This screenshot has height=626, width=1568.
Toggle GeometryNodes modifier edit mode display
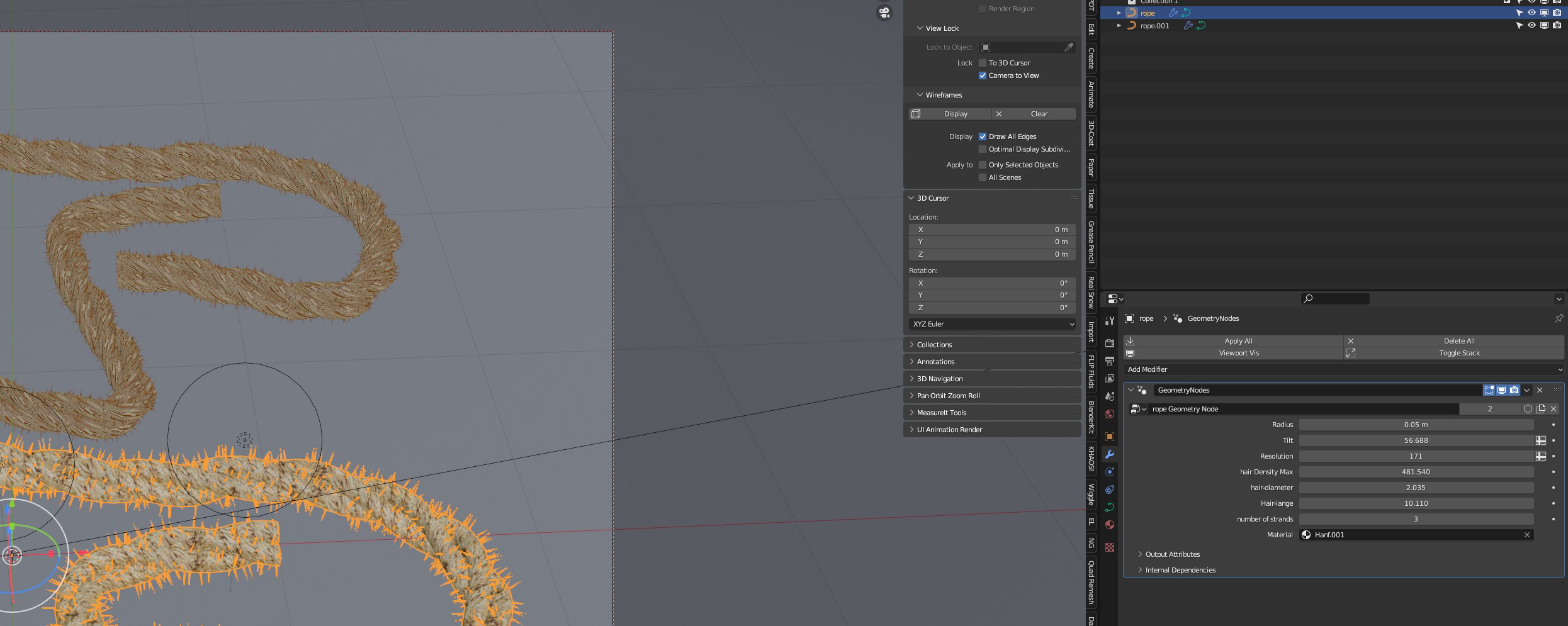(1489, 390)
